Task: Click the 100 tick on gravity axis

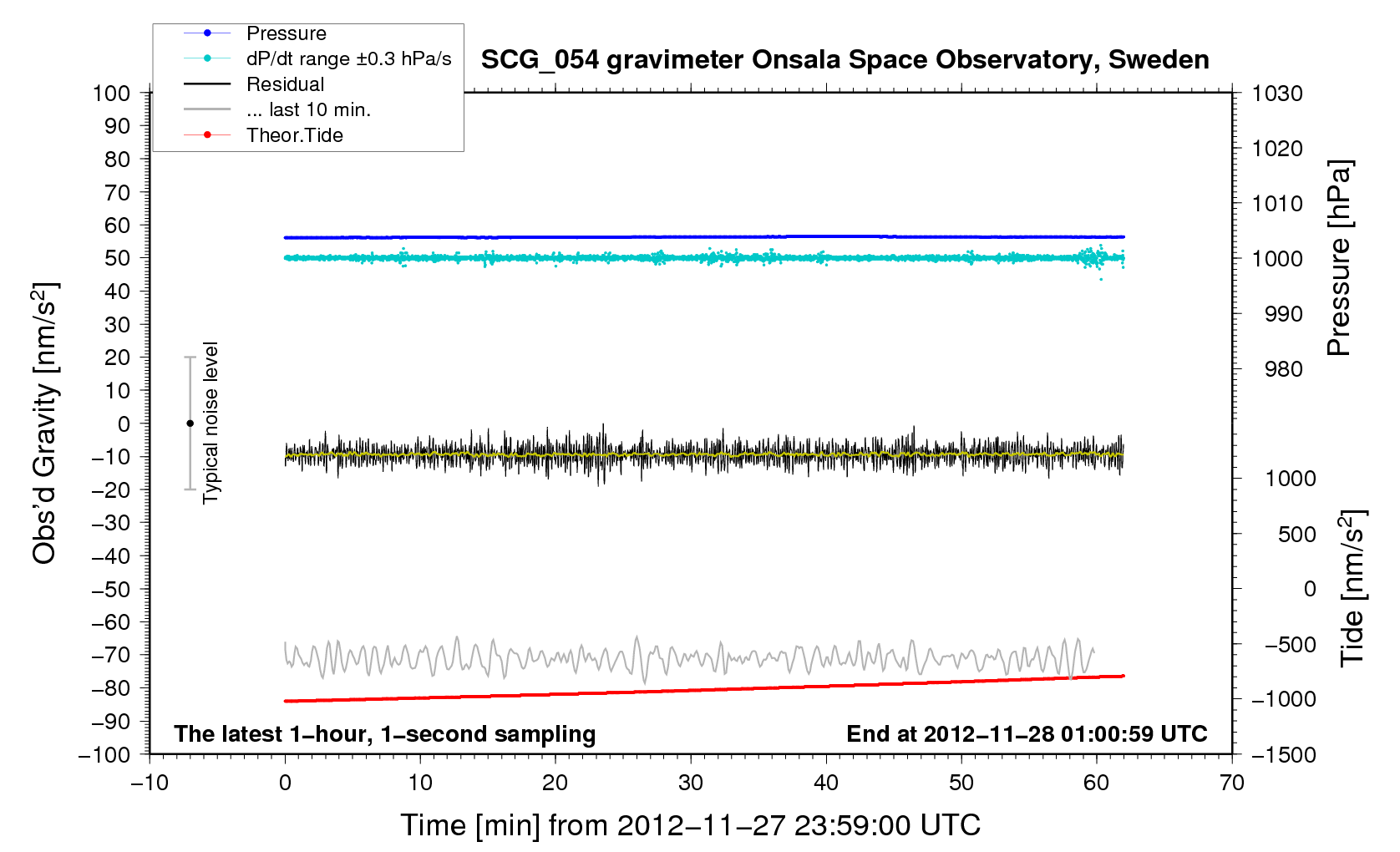Action: (x=112, y=93)
